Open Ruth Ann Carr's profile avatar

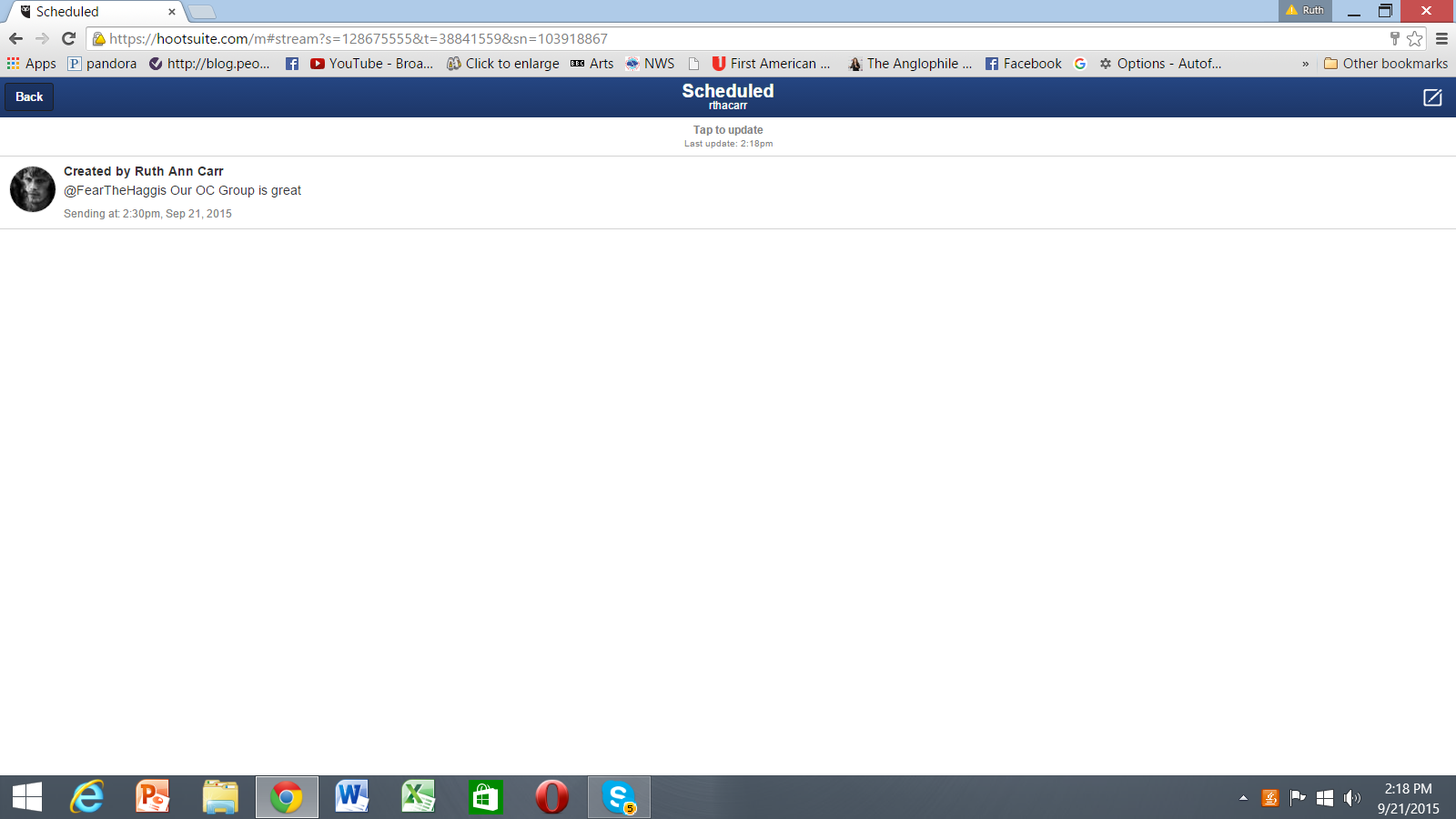(33, 189)
